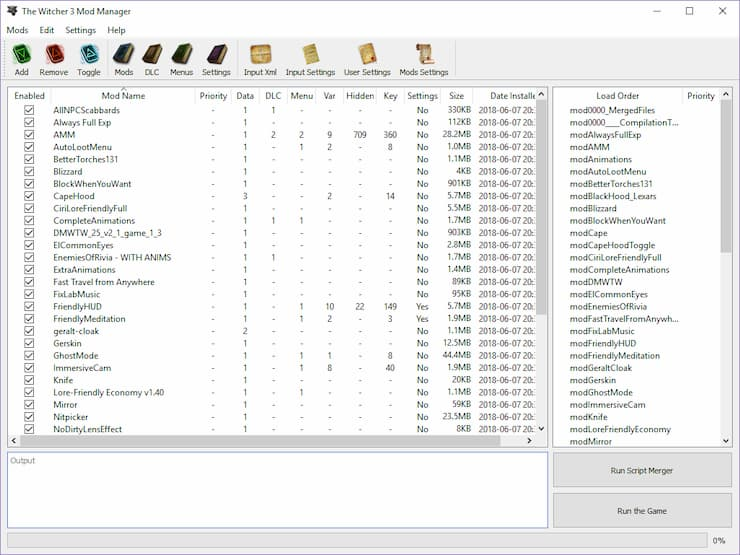Click mod list scroll down arrow
Screen dimensions: 740x555
pos(541,429)
